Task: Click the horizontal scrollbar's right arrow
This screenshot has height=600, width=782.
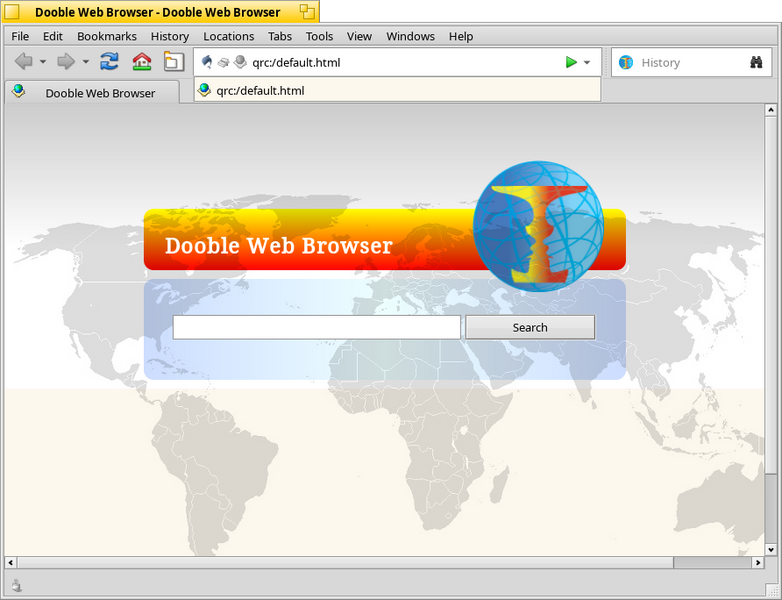Action: [757, 563]
